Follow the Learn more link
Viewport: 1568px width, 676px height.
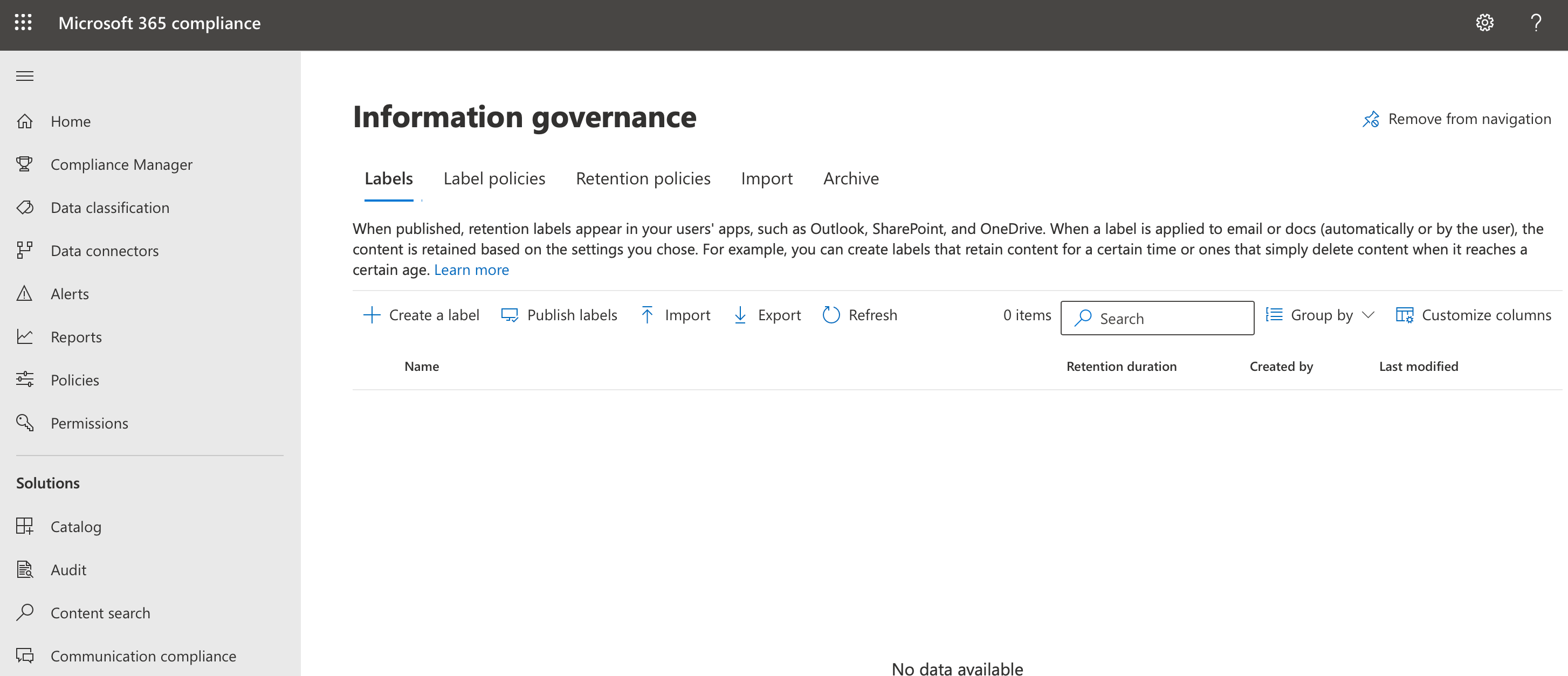coord(471,270)
